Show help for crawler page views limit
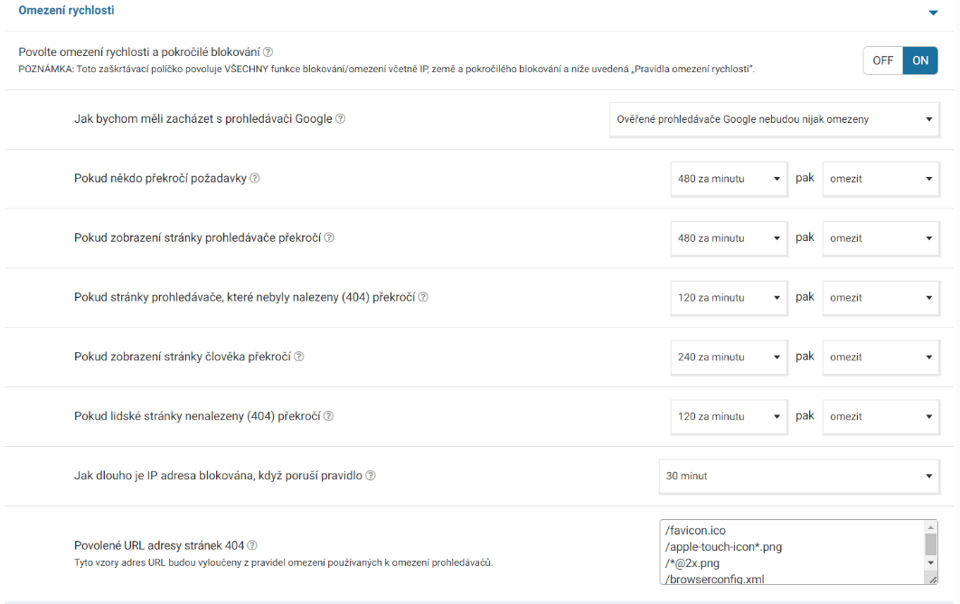Image resolution: width=960 pixels, height=604 pixels. click(x=329, y=237)
